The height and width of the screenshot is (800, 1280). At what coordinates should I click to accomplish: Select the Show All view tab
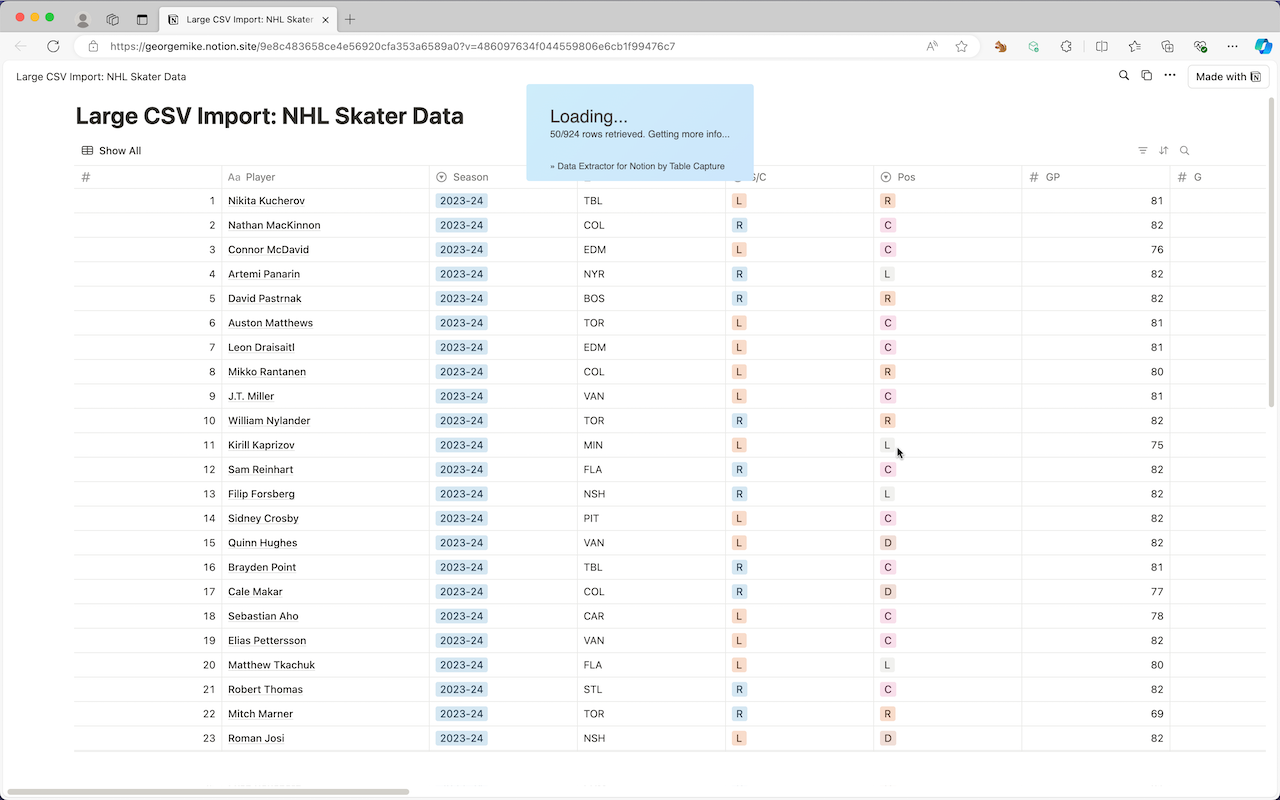(112, 151)
